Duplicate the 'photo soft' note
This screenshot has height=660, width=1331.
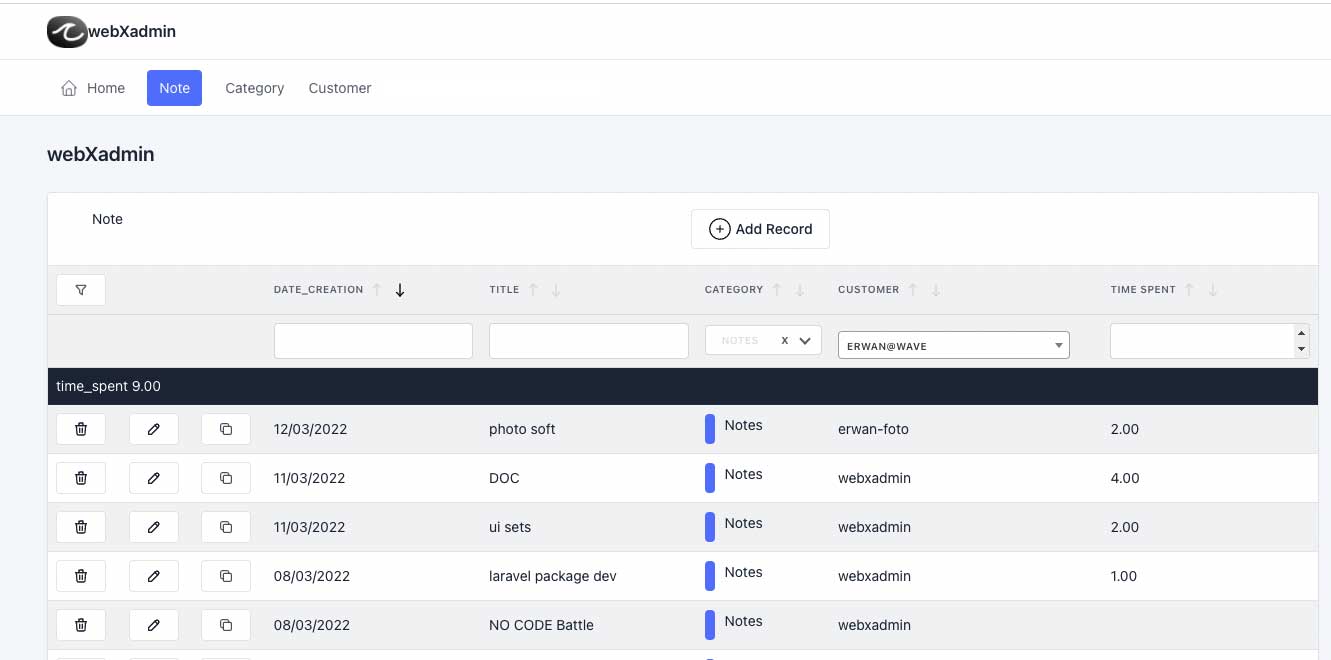pos(226,429)
